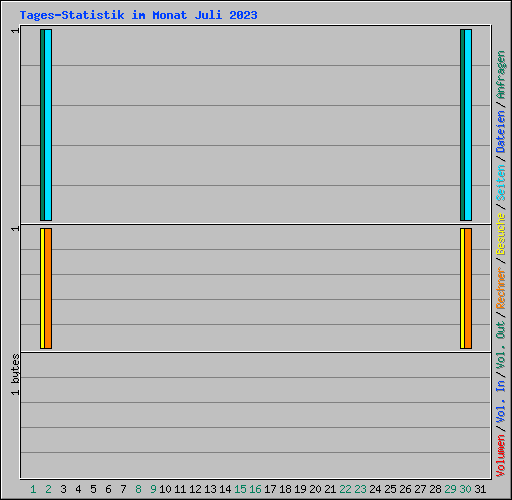Click day 15 on the x-axis
The width and height of the screenshot is (512, 500).
[x=240, y=489]
